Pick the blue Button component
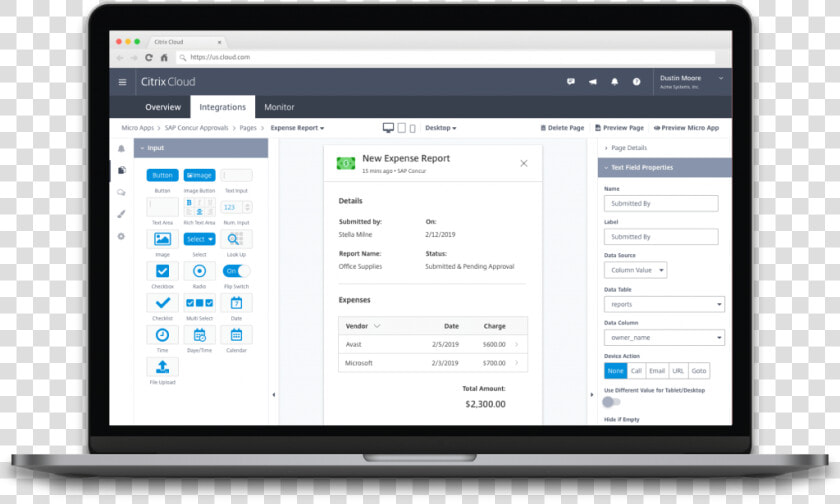 point(162,175)
